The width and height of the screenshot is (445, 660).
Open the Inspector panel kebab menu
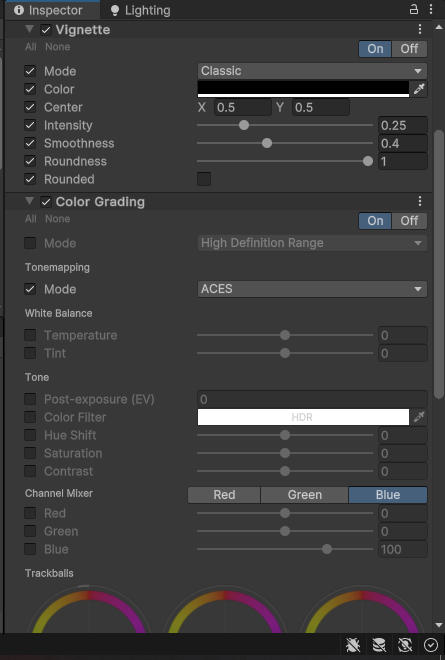tap(431, 9)
